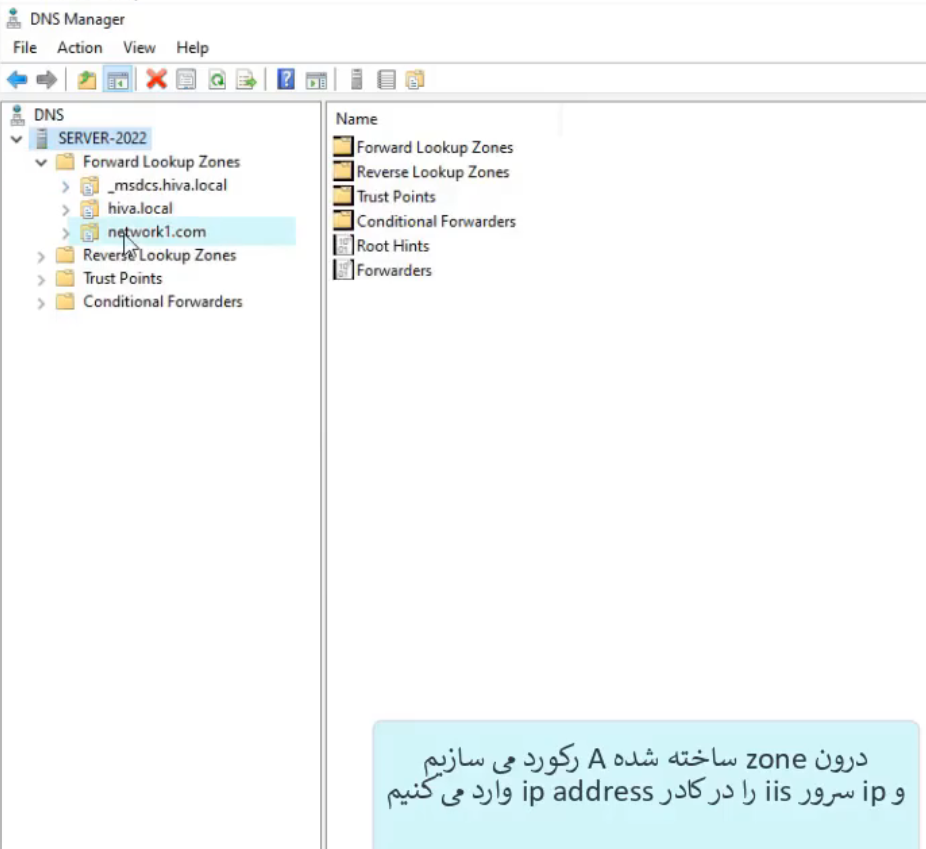Click the hiva.local zone icon

click(90, 209)
